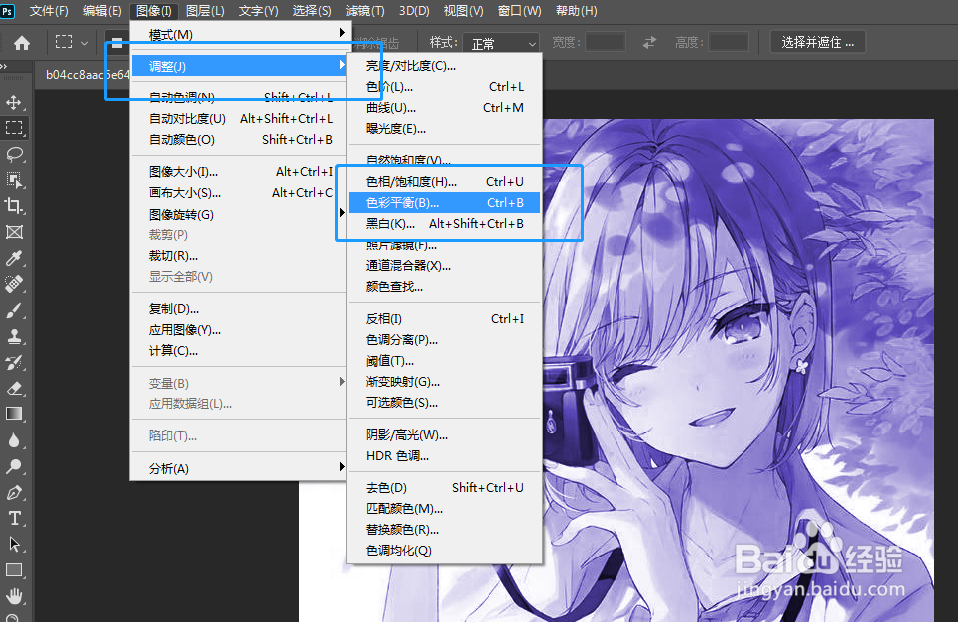Choose 替换颜色(R) replace color
Image resolution: width=958 pixels, height=622 pixels.
(x=444, y=530)
